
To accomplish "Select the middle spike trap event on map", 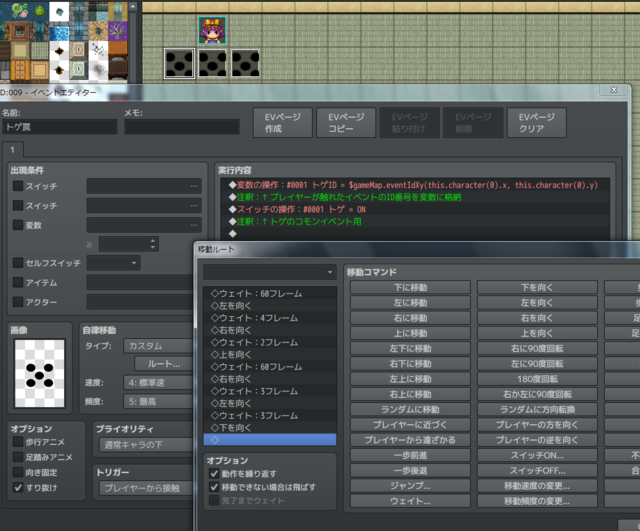I will (x=212, y=63).
